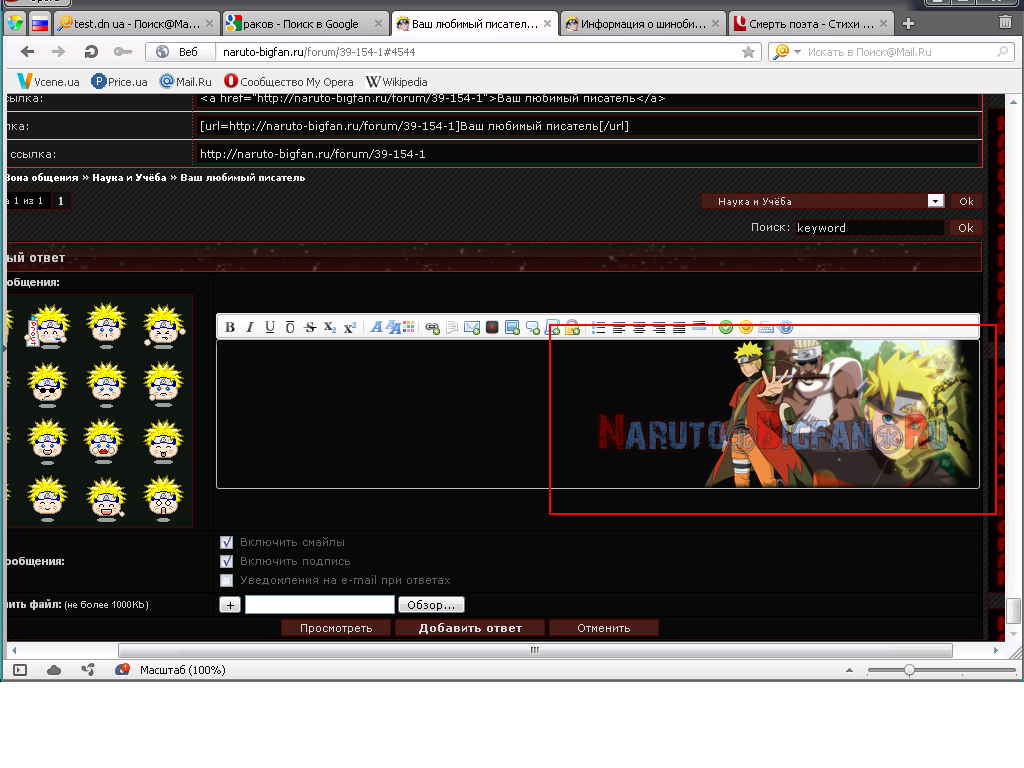
Task: Click the back navigation arrow
Action: 27,52
